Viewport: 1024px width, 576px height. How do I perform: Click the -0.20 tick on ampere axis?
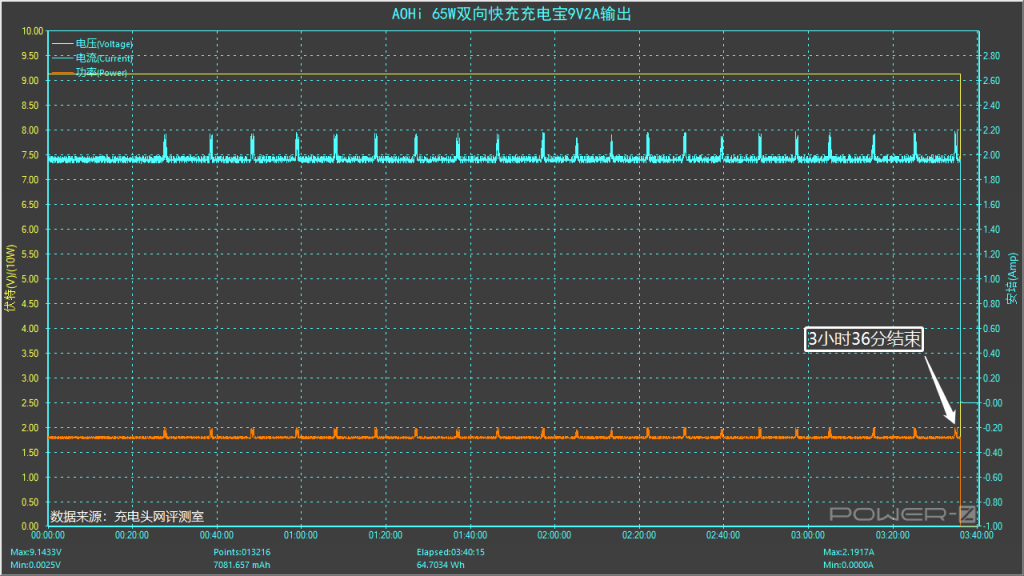point(993,428)
